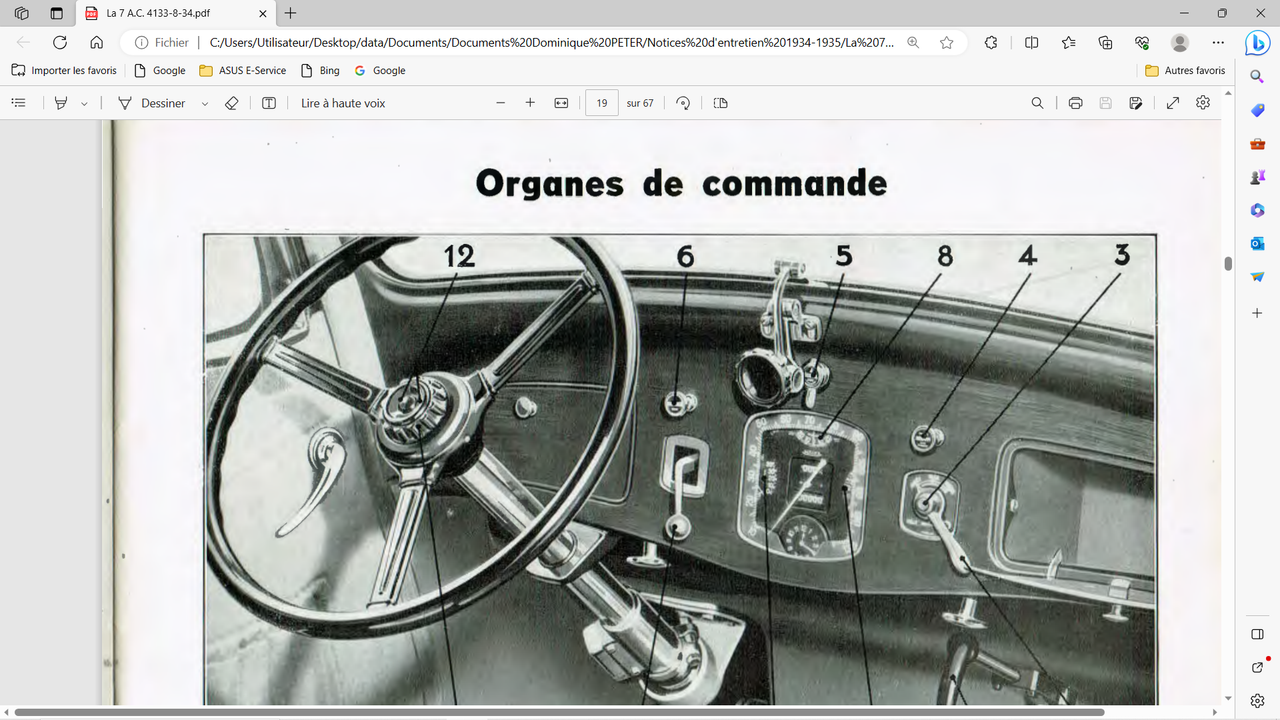
Task: Click the Fichier site info label
Action: click(162, 43)
